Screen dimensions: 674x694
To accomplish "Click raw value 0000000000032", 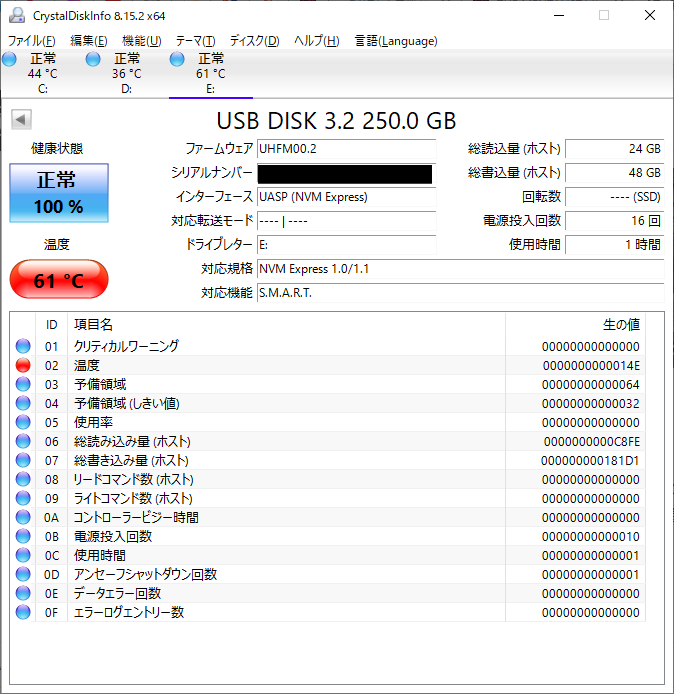I will [x=591, y=404].
